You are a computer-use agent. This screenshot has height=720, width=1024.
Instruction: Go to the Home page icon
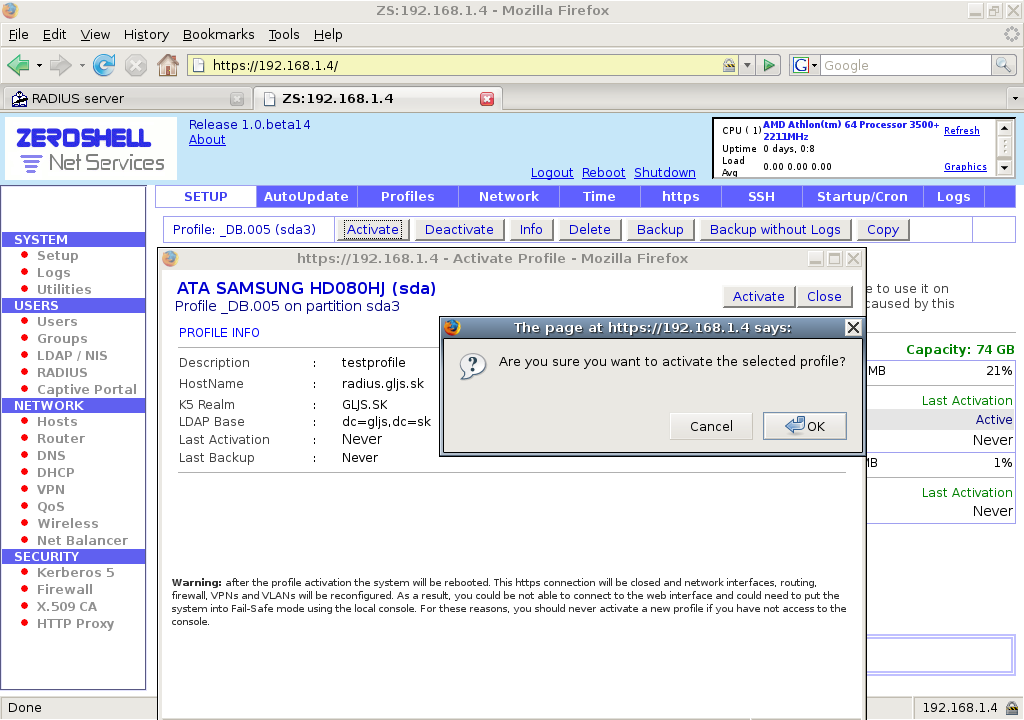(168, 65)
